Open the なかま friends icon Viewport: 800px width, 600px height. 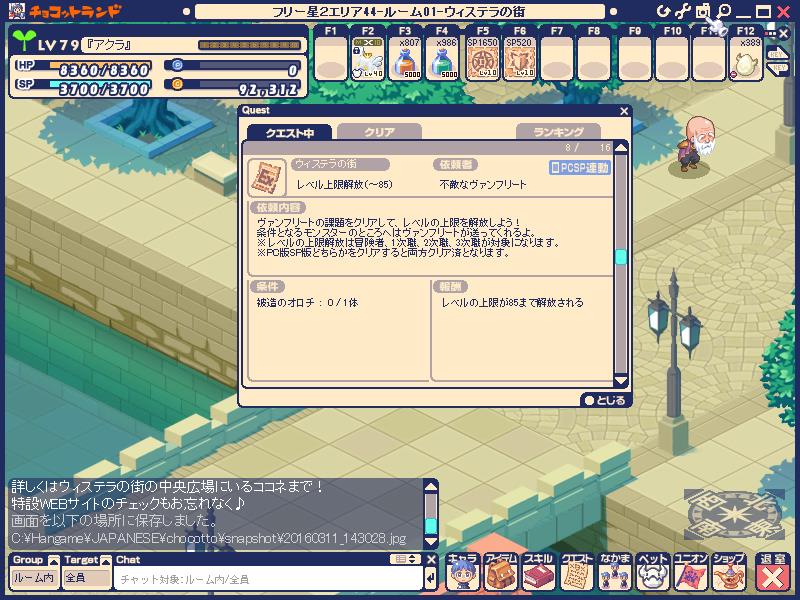point(614,572)
